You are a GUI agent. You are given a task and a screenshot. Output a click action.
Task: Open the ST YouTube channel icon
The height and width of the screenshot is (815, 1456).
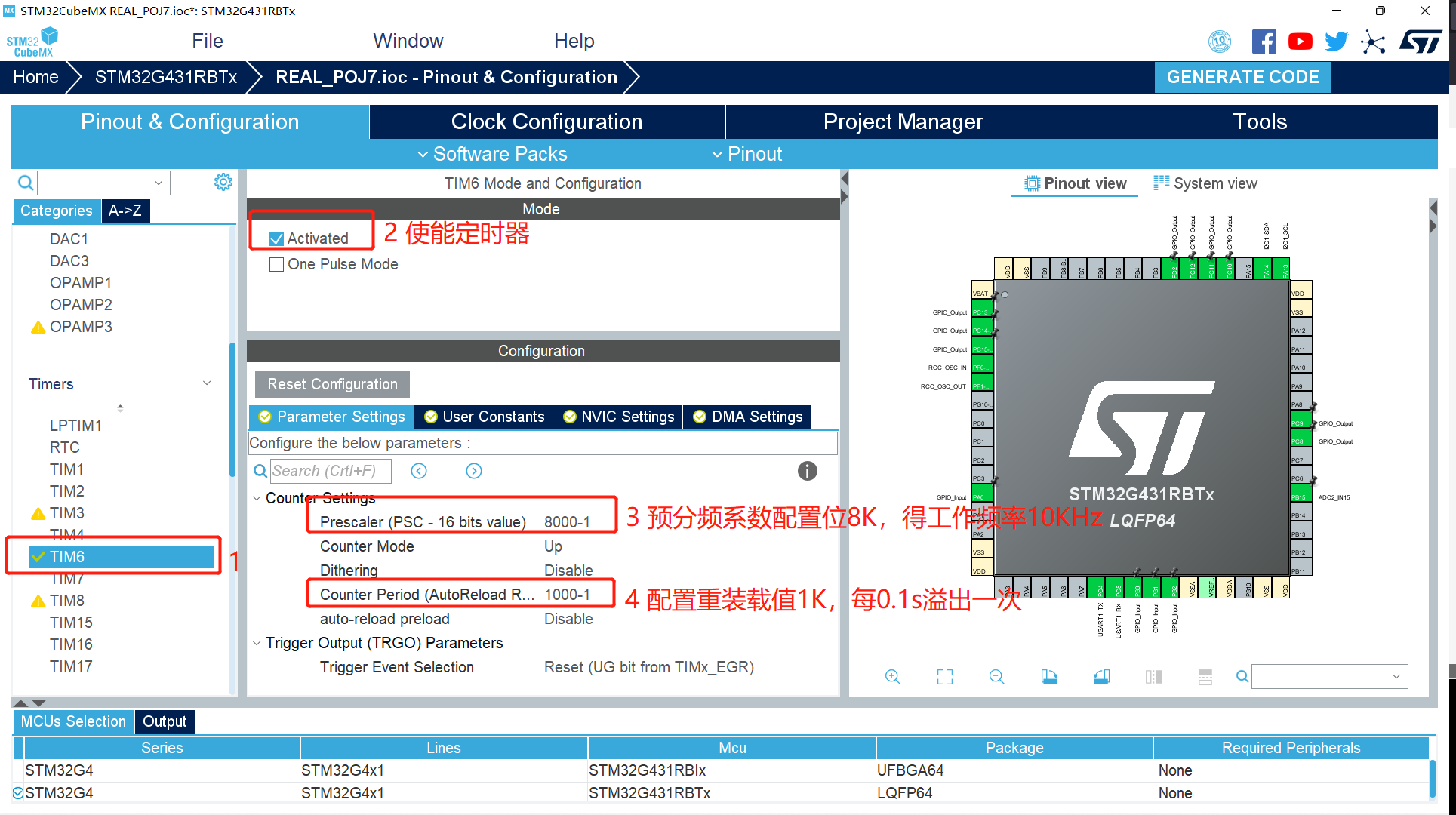1299,42
